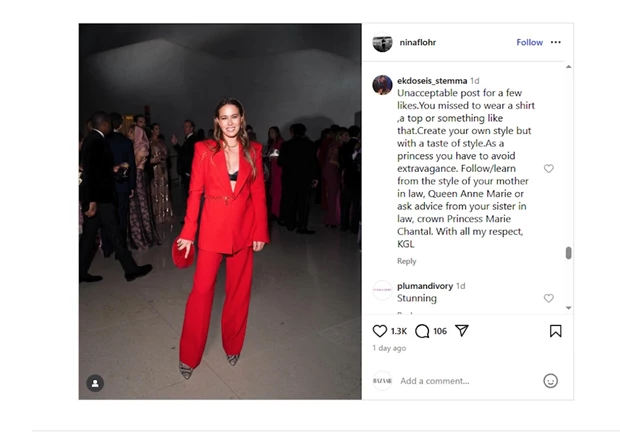Click the scroll down arrow in comments
The height and width of the screenshot is (445, 620).
click(x=569, y=307)
